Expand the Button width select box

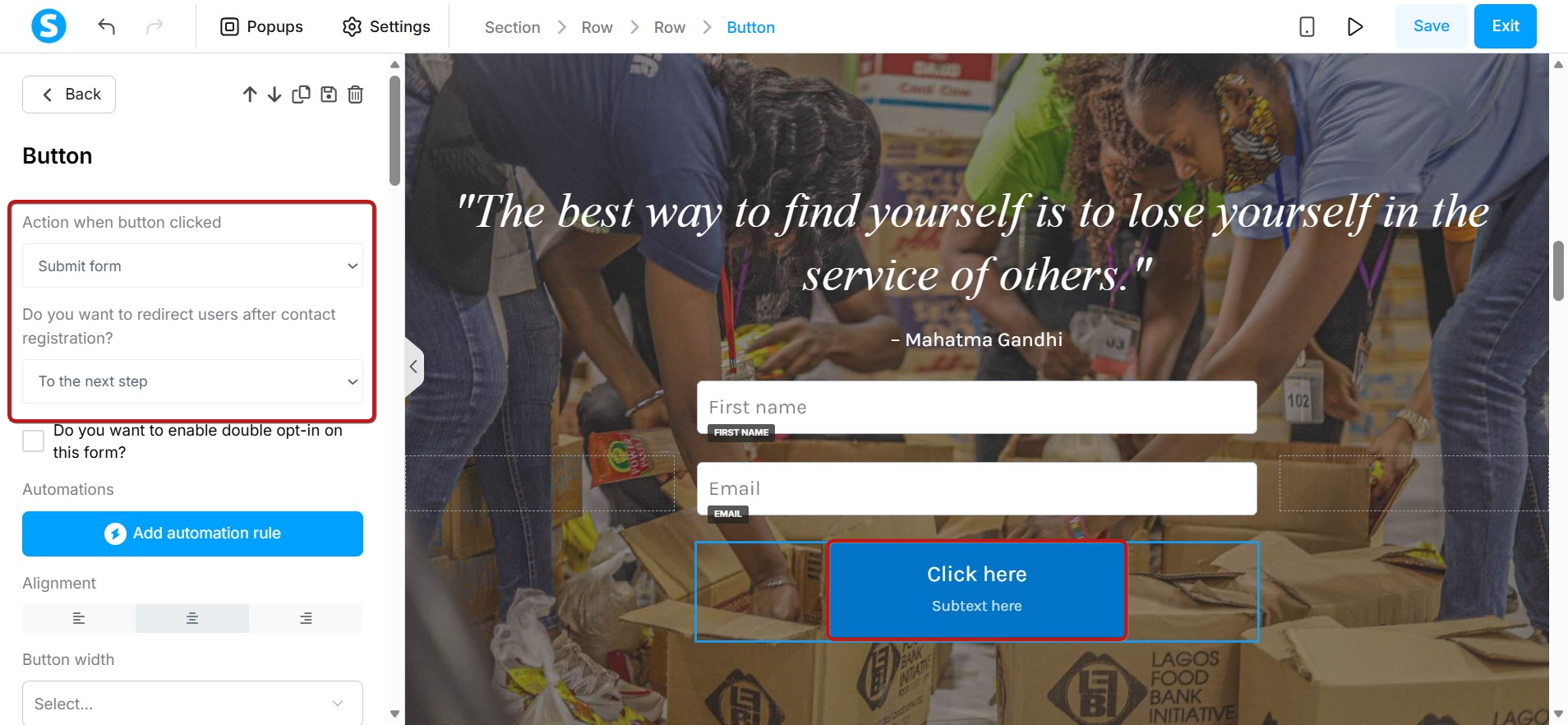192,704
